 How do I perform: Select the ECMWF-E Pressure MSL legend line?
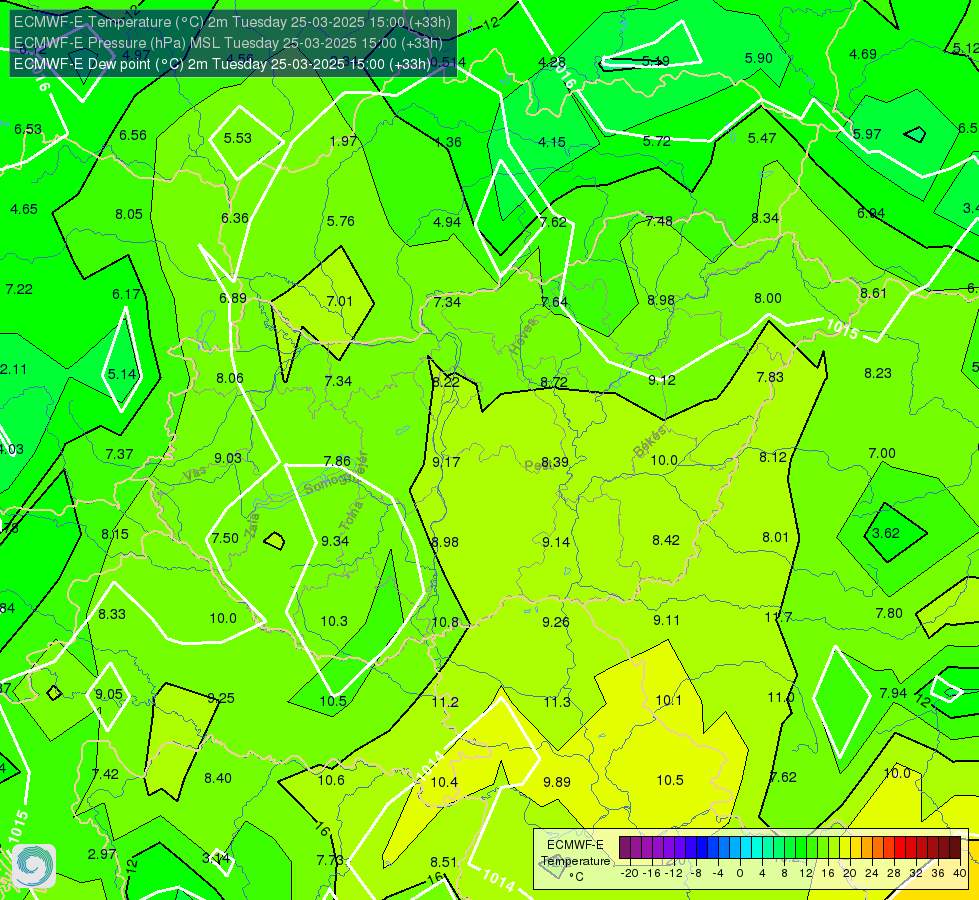(228, 42)
